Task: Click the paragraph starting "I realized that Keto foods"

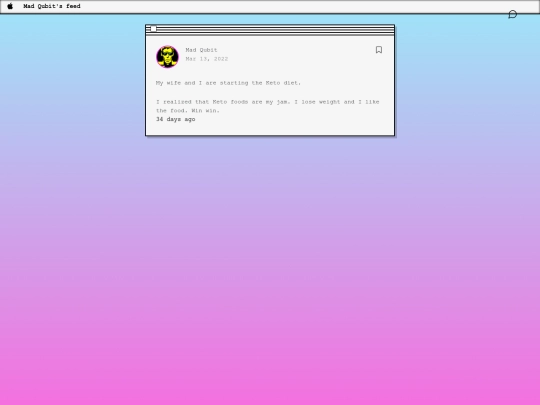Action: [x=268, y=106]
